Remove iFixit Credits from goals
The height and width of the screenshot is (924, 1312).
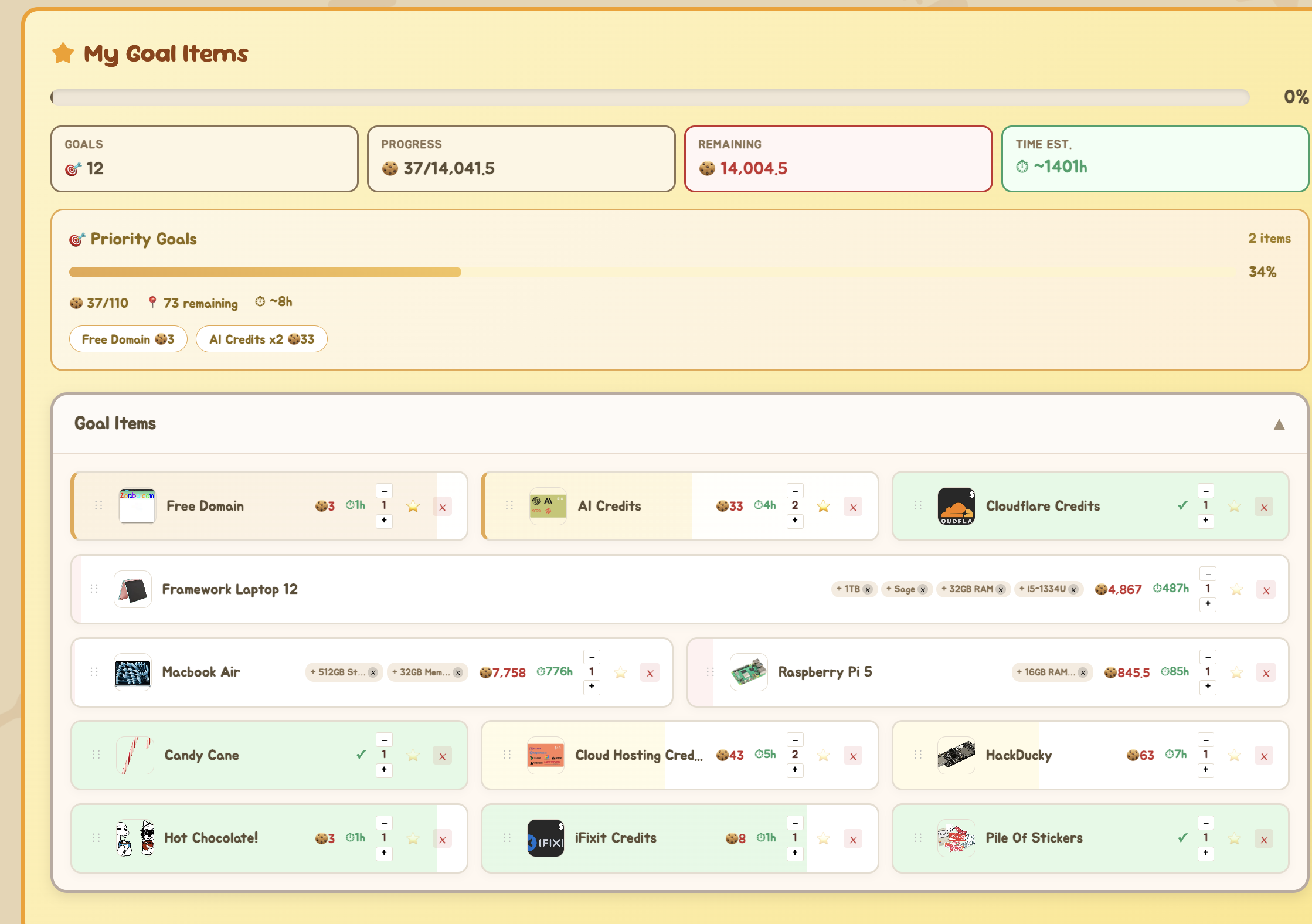853,840
